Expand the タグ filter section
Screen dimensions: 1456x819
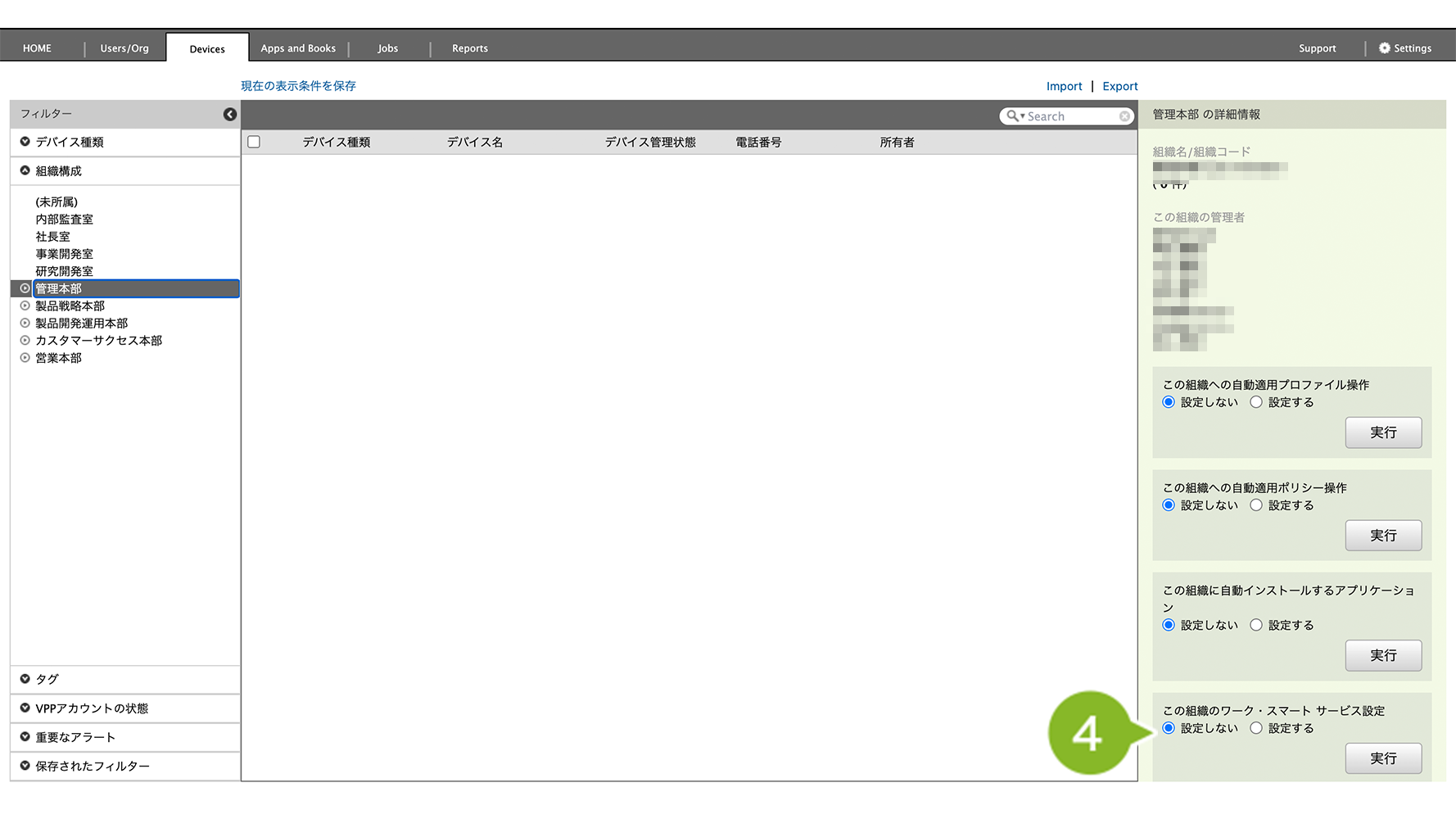[25, 679]
